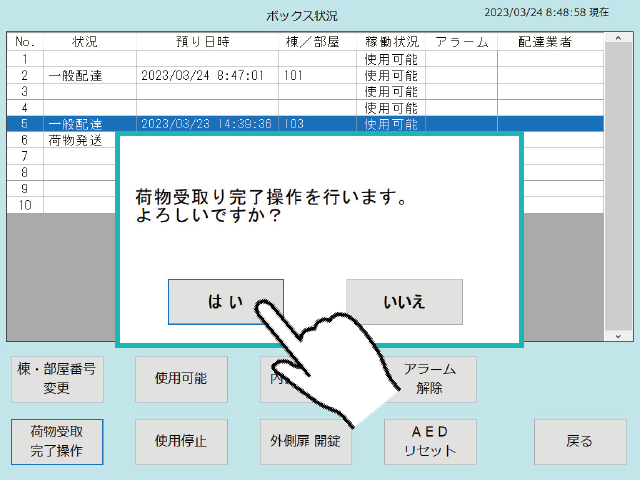Click the 稼働状況 column header
The width and height of the screenshot is (640, 480).
(391, 42)
